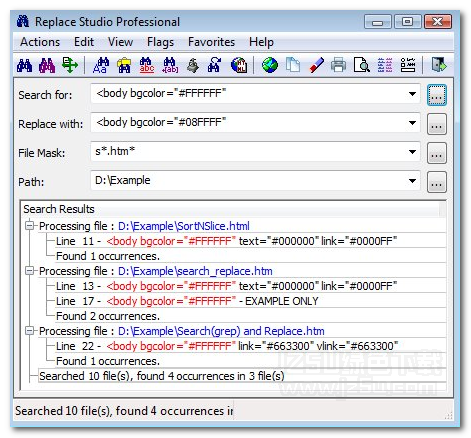471x438 pixels.
Task: Open the Search for dropdown arrow
Action: click(x=412, y=94)
